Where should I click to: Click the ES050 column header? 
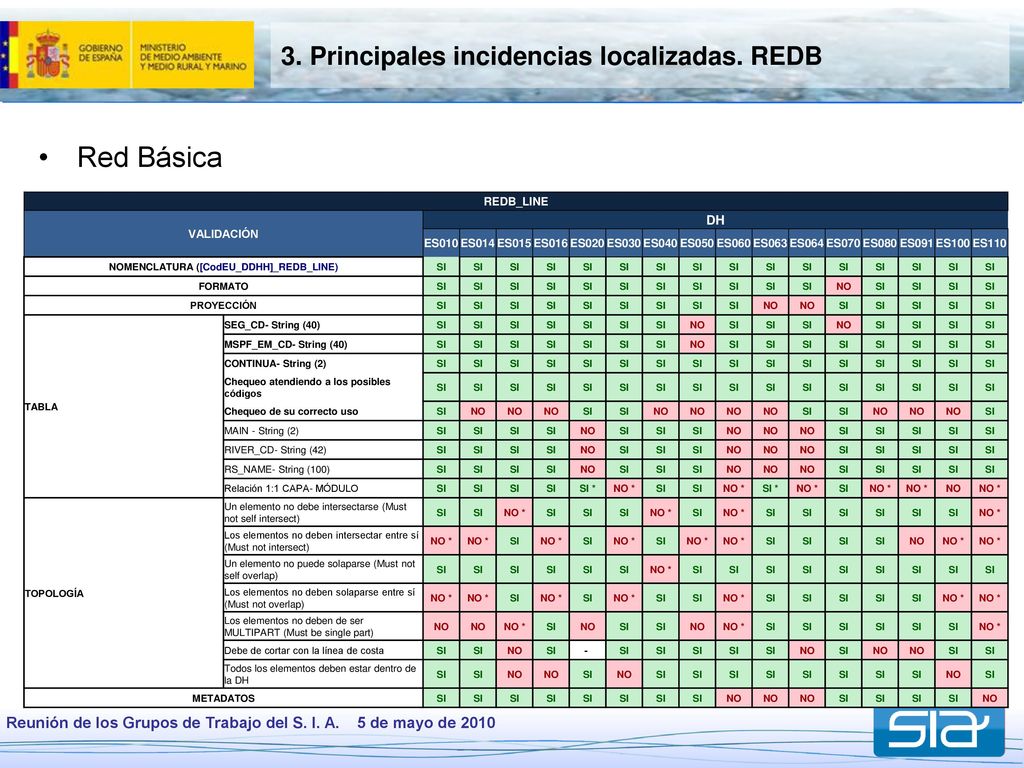697,243
